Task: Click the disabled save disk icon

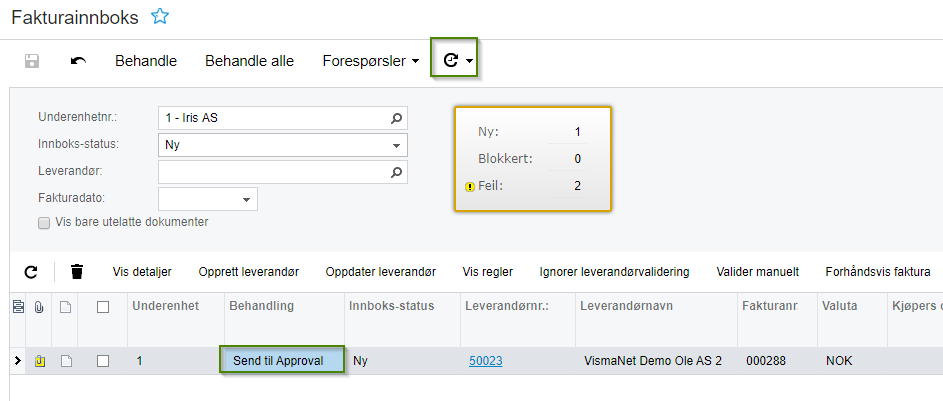Action: click(x=32, y=61)
